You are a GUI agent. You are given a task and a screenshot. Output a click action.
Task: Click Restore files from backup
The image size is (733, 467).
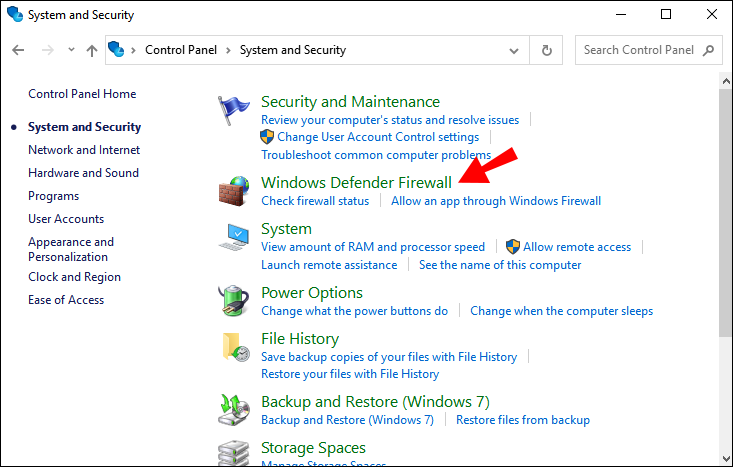pyautogui.click(x=523, y=420)
